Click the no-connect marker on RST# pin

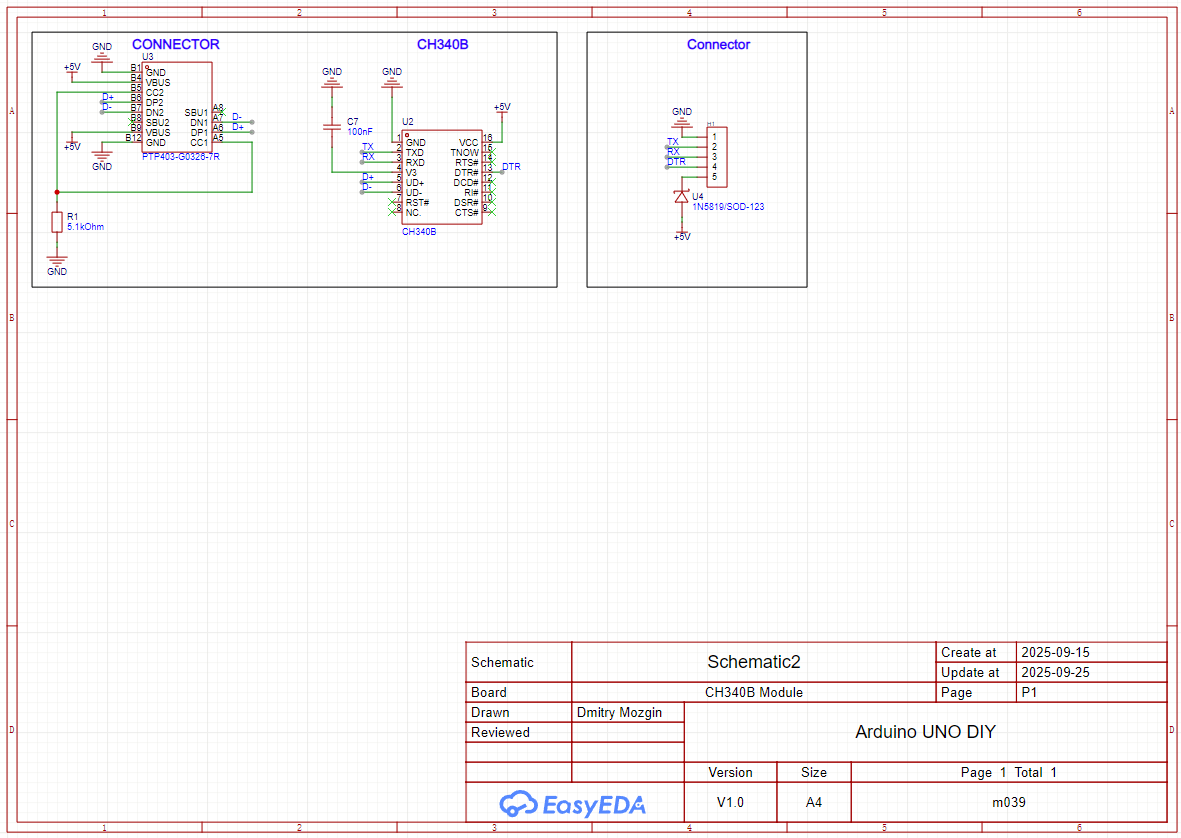click(x=391, y=203)
